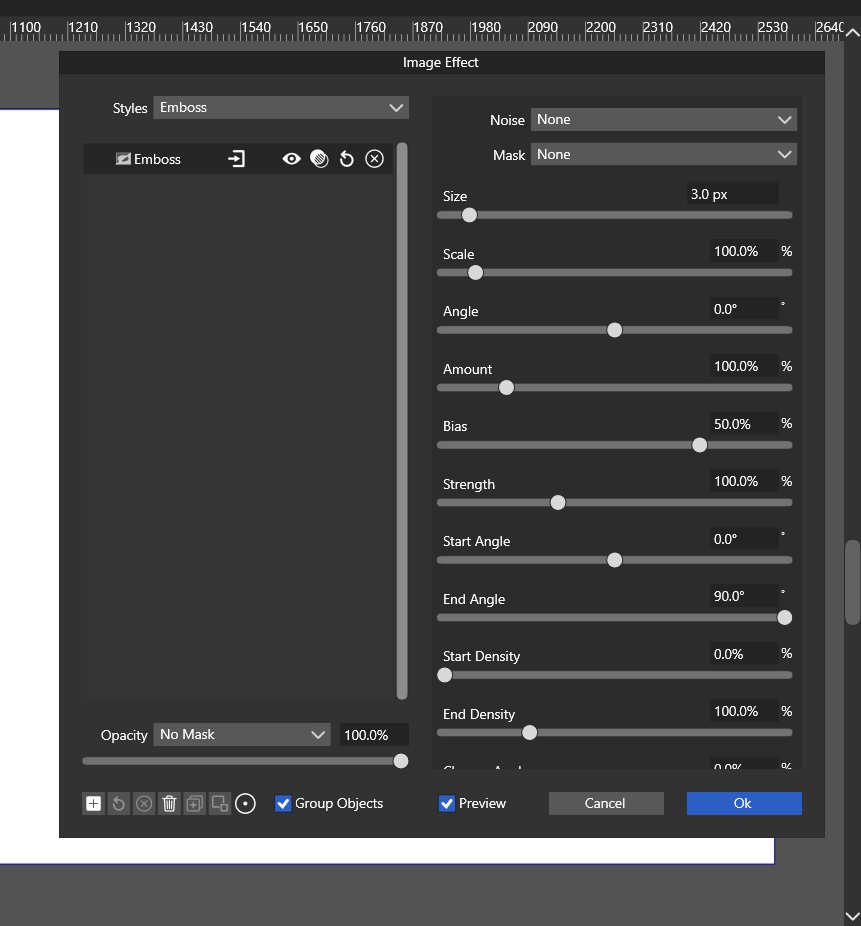The height and width of the screenshot is (926, 861).
Task: Uncheck the Group Objects checkbox
Action: (x=283, y=803)
